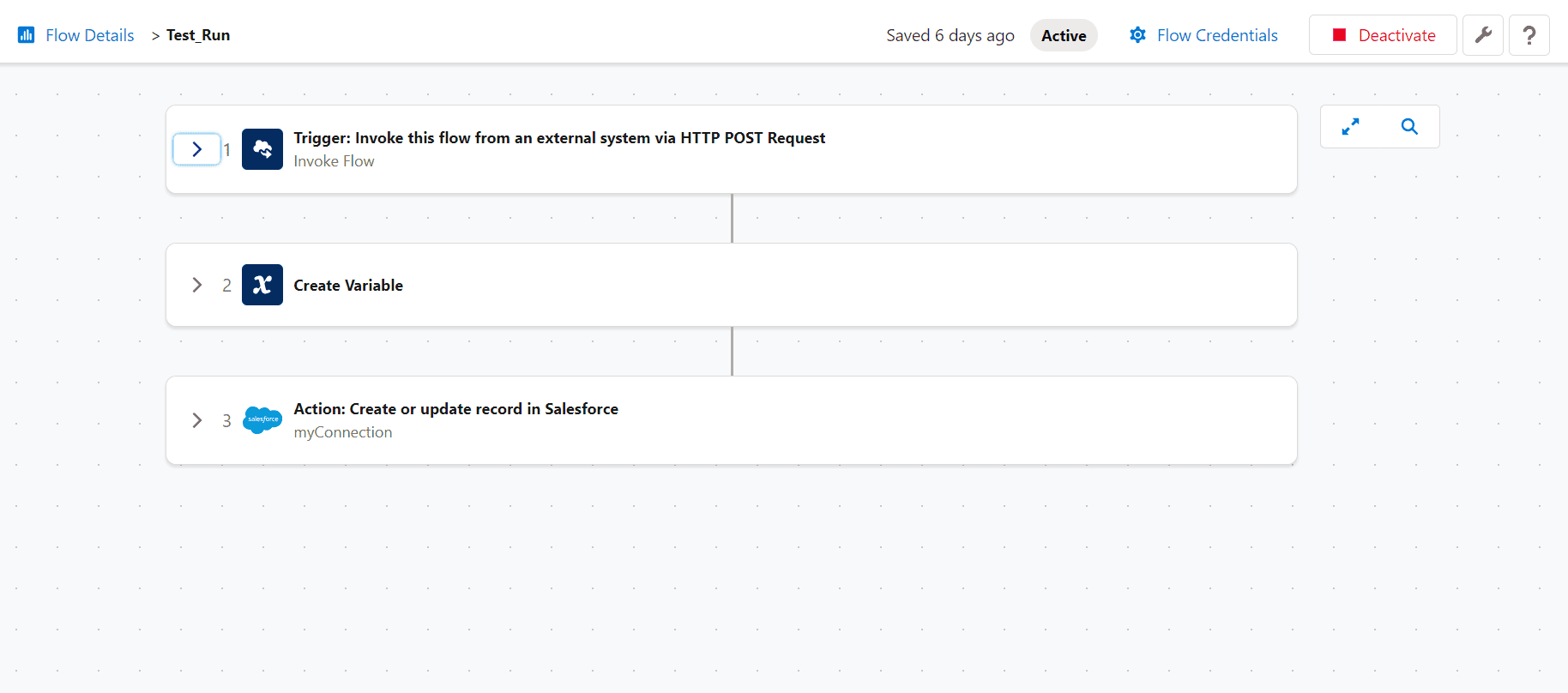Click the red stop square in Deactivate

click(1339, 35)
